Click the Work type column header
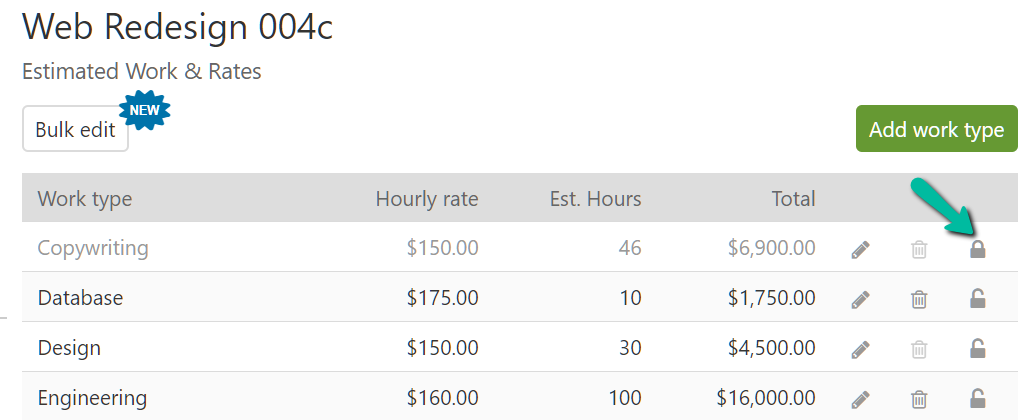Viewport: 1025px width, 420px height. click(85, 199)
